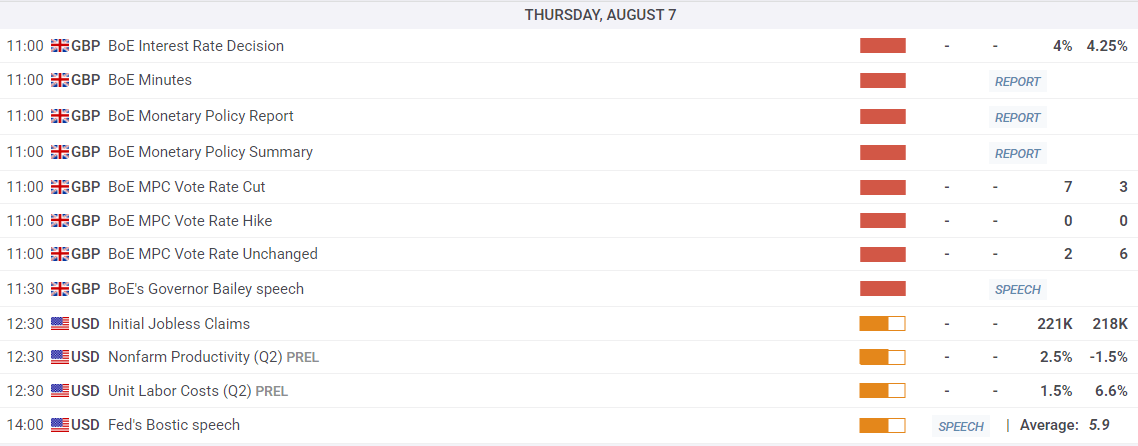1138x446 pixels.
Task: Open BoE Interest Rate Decision event
Action: pyautogui.click(x=195, y=46)
